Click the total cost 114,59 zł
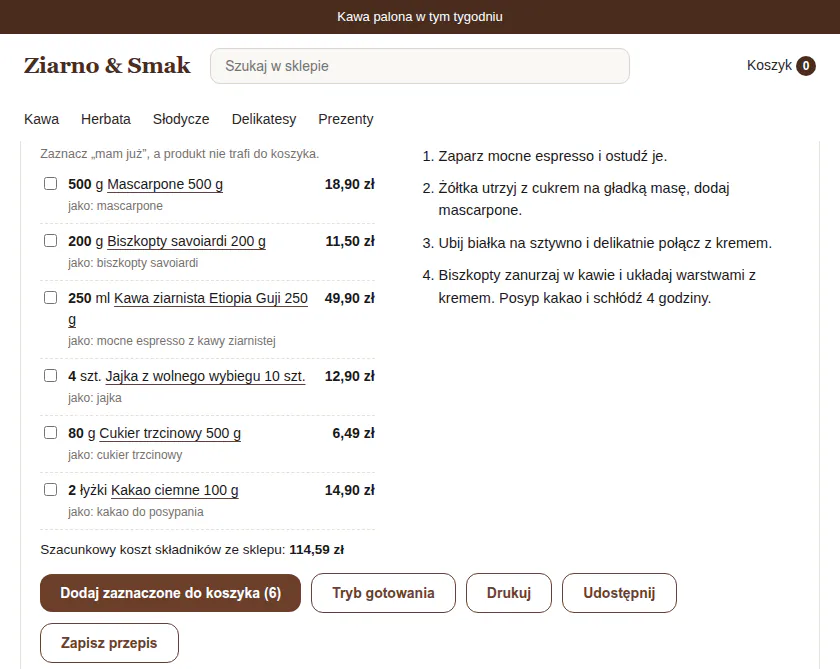 click(x=317, y=550)
